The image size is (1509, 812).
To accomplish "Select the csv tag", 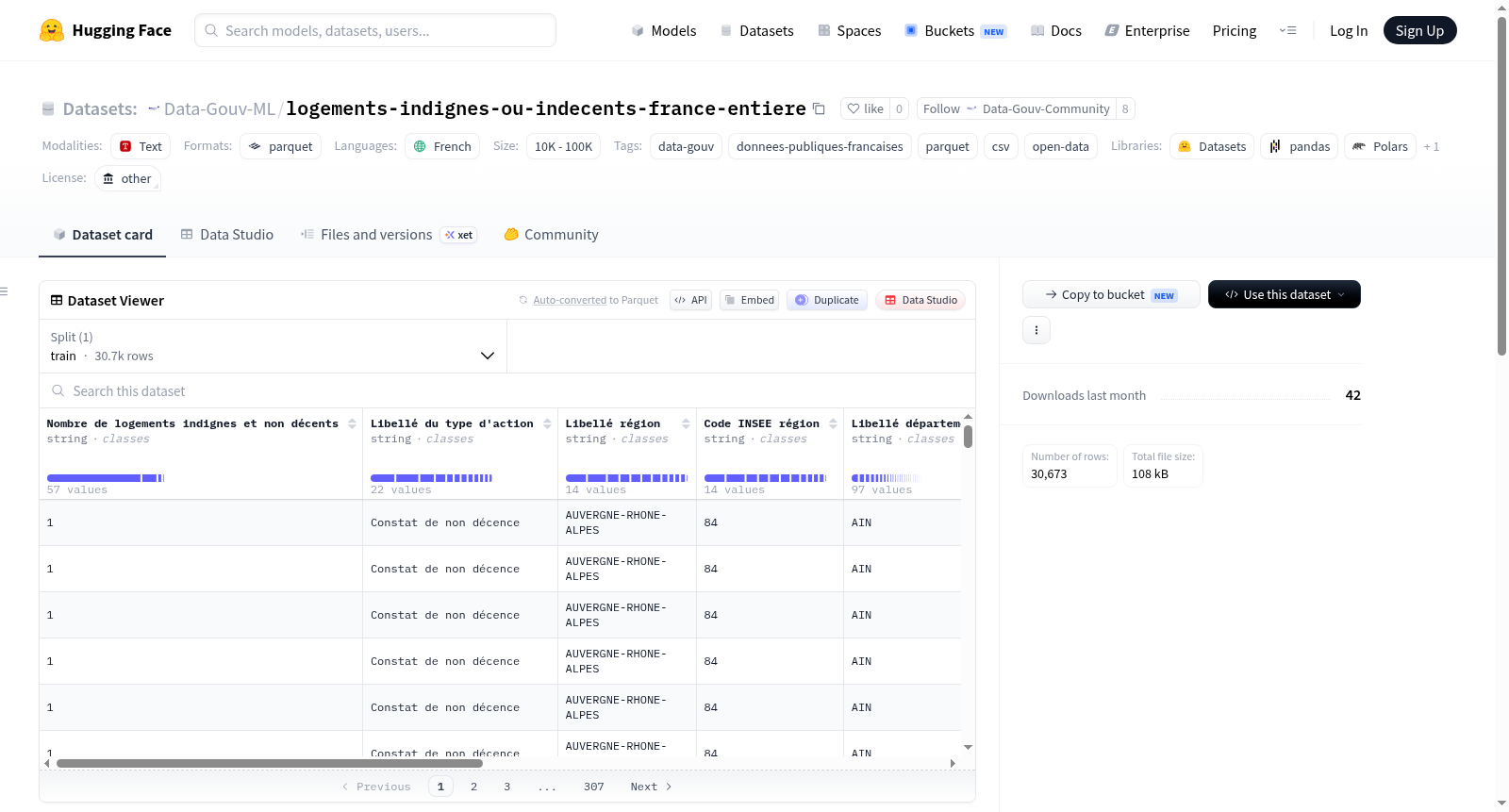I will coord(1001,146).
